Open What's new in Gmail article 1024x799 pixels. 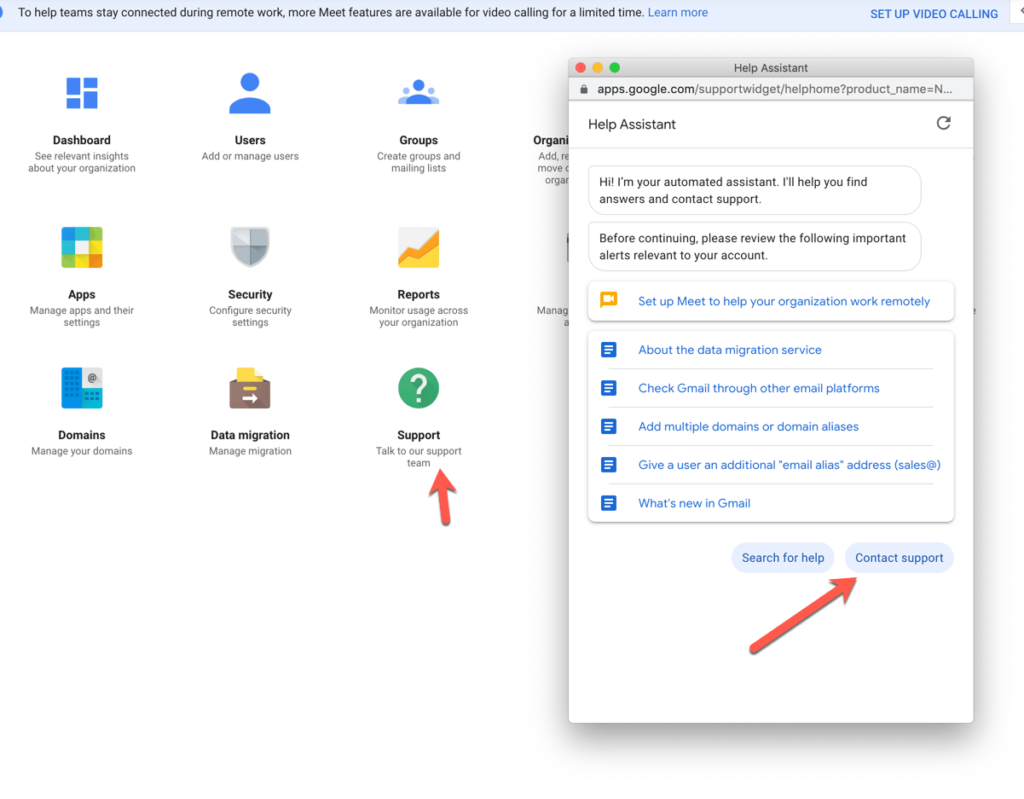(694, 503)
